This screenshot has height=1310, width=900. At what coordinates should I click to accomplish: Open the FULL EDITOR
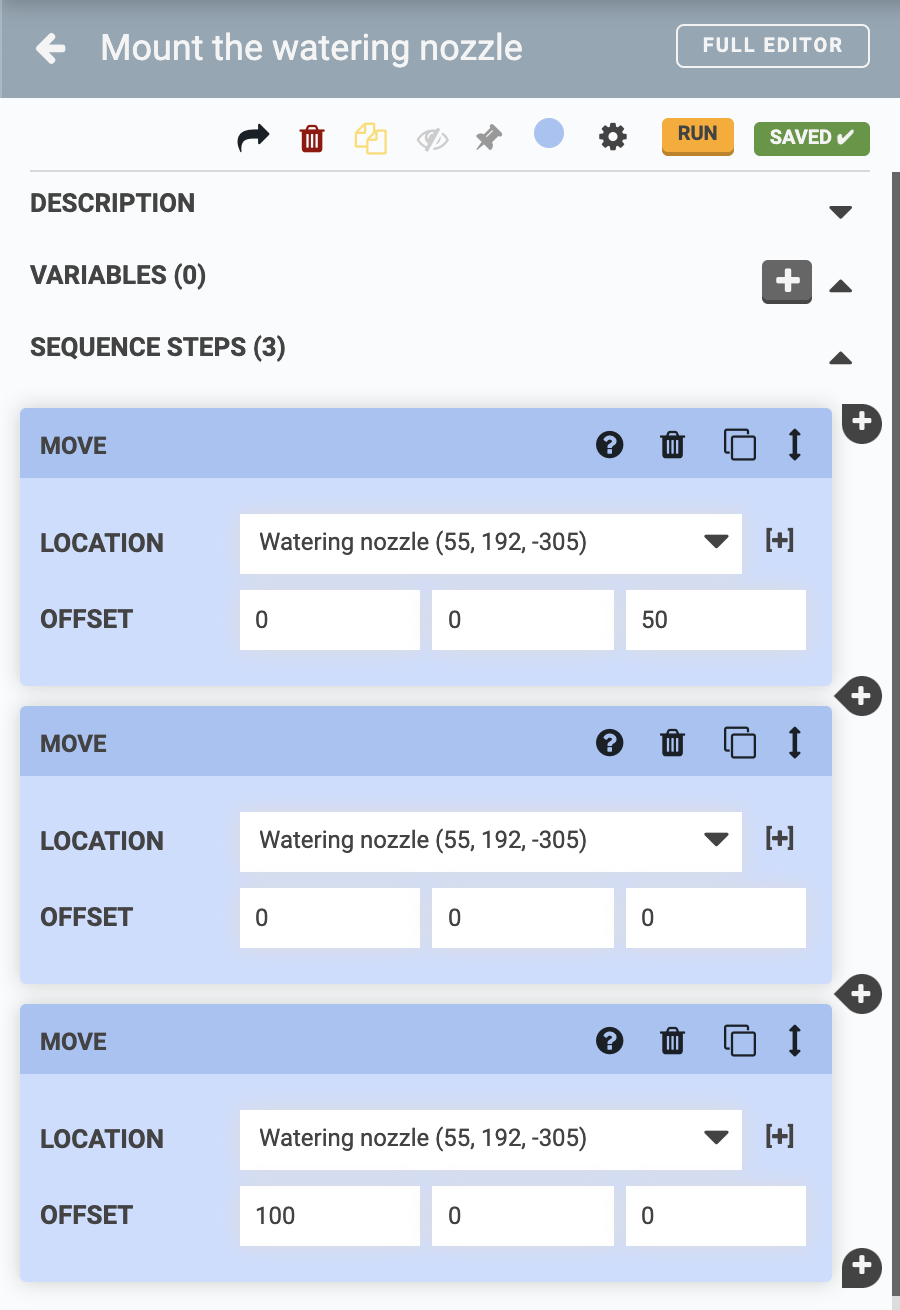(772, 46)
